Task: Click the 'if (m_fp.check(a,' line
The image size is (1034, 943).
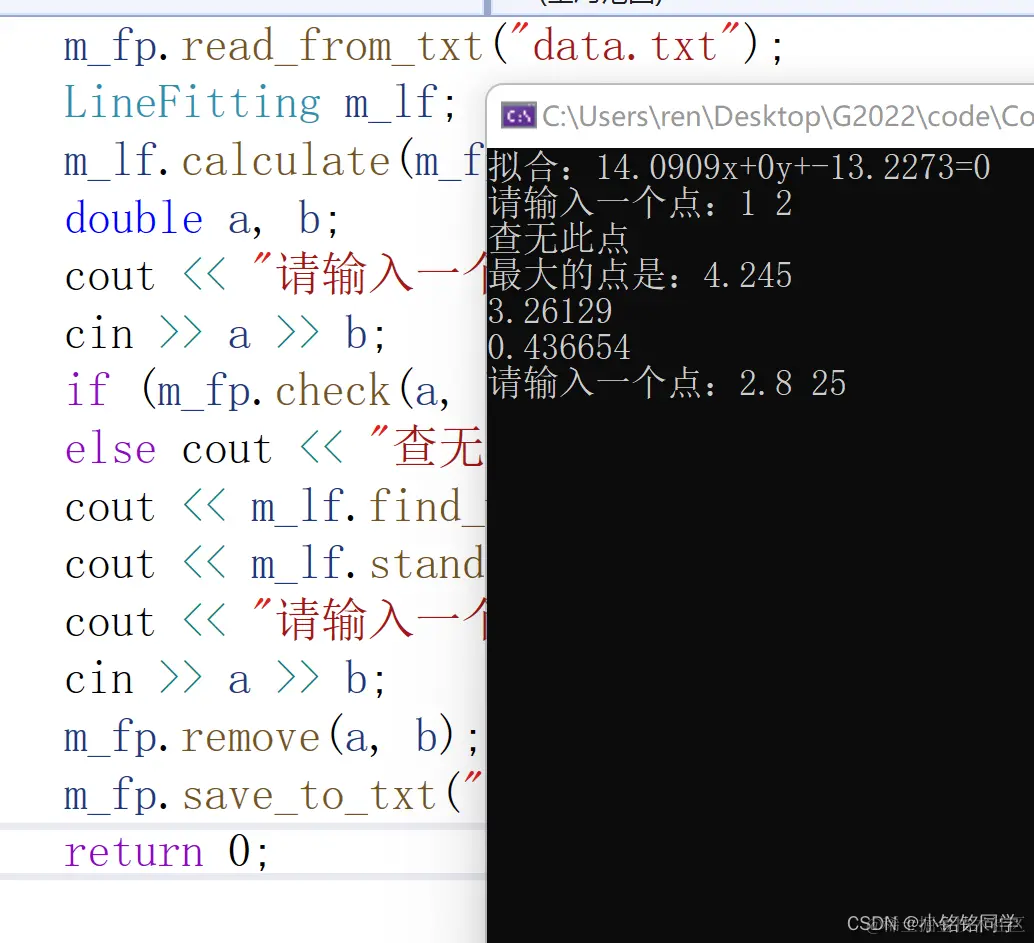Action: pos(257,391)
